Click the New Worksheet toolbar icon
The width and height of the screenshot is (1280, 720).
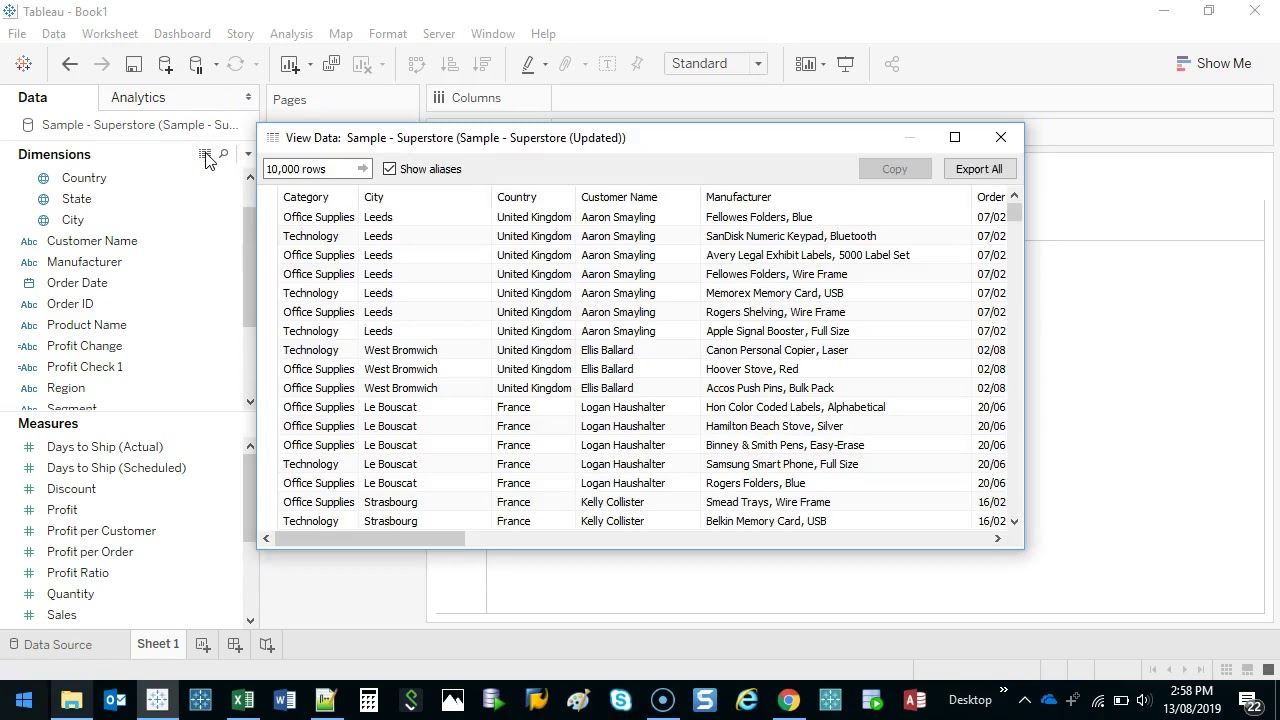[x=290, y=64]
